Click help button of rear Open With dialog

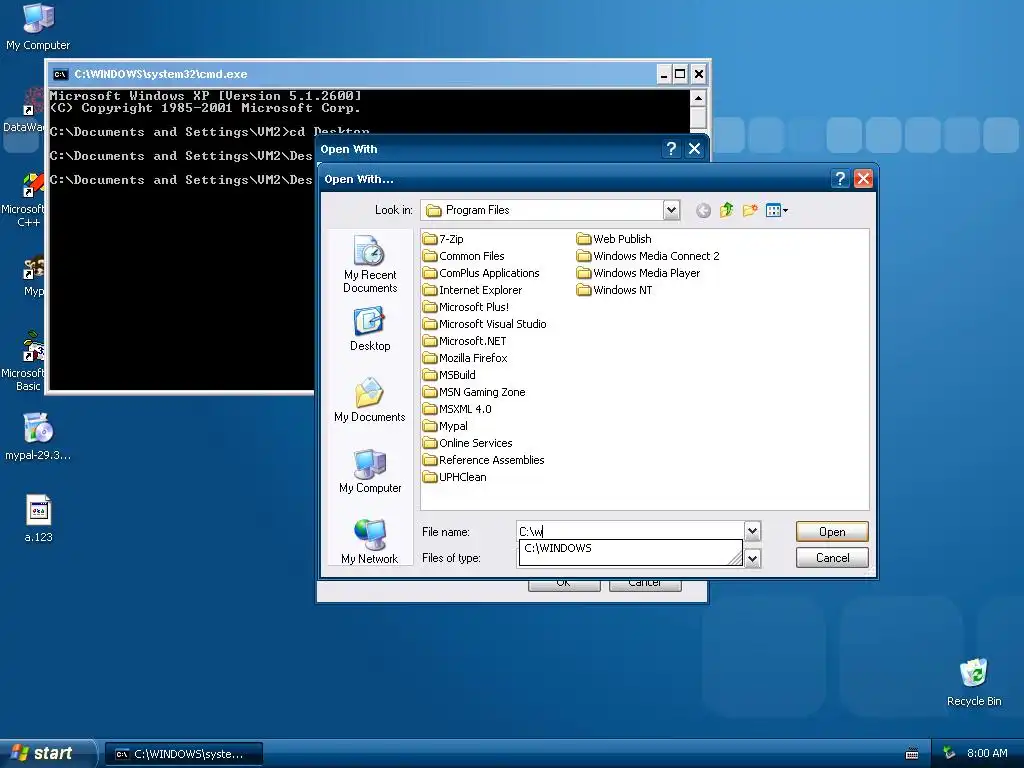(671, 149)
